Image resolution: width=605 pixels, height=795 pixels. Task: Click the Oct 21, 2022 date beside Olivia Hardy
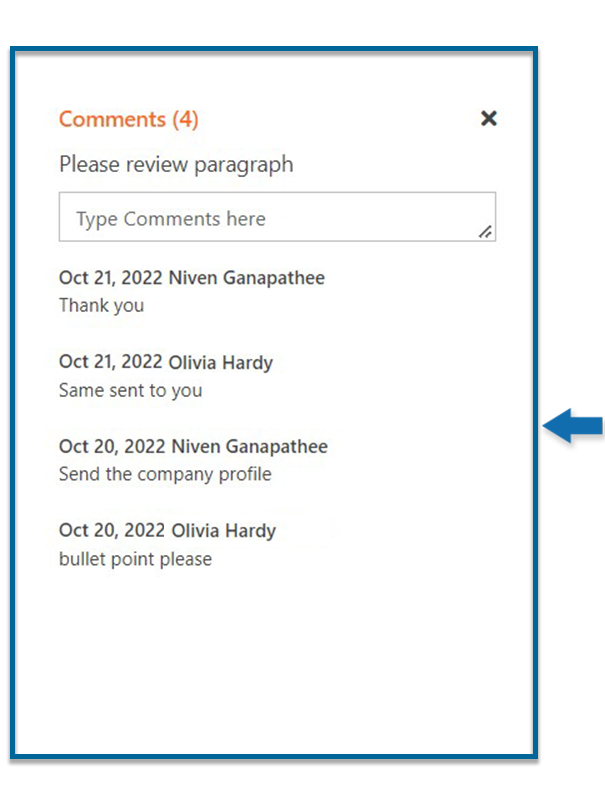click(x=110, y=362)
